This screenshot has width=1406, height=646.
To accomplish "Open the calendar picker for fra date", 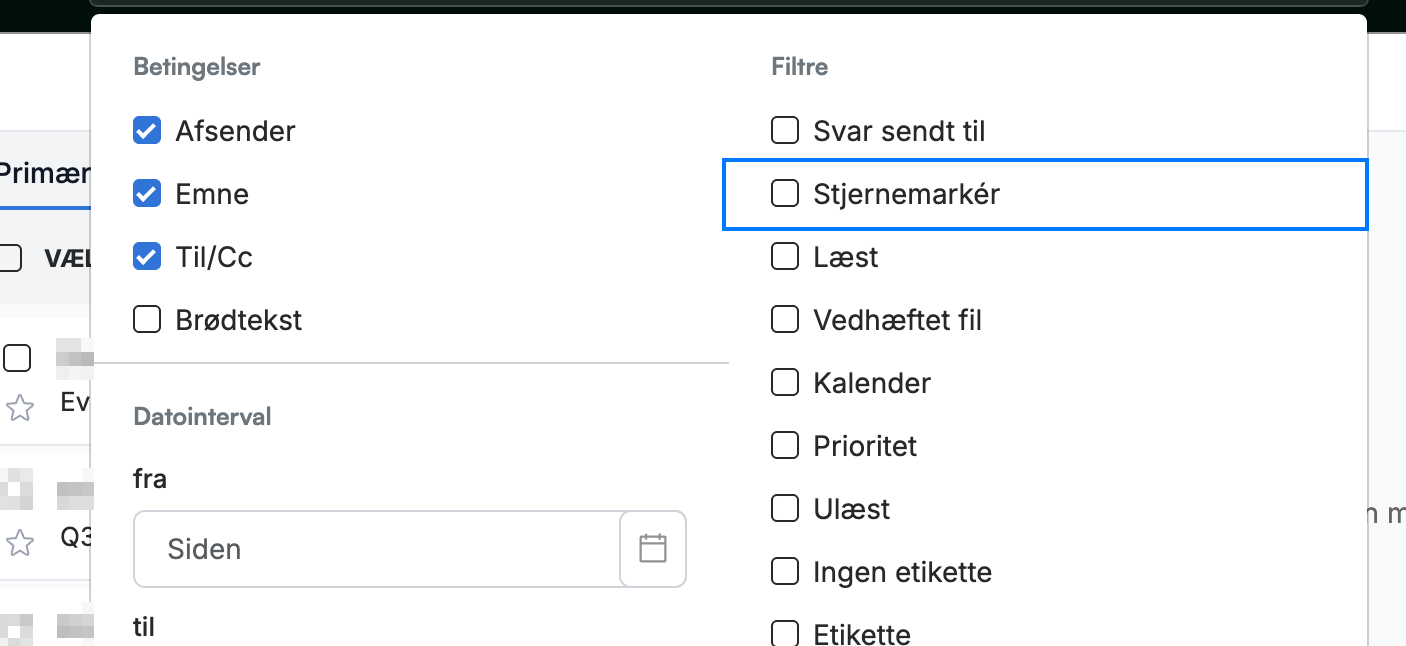I will point(653,549).
